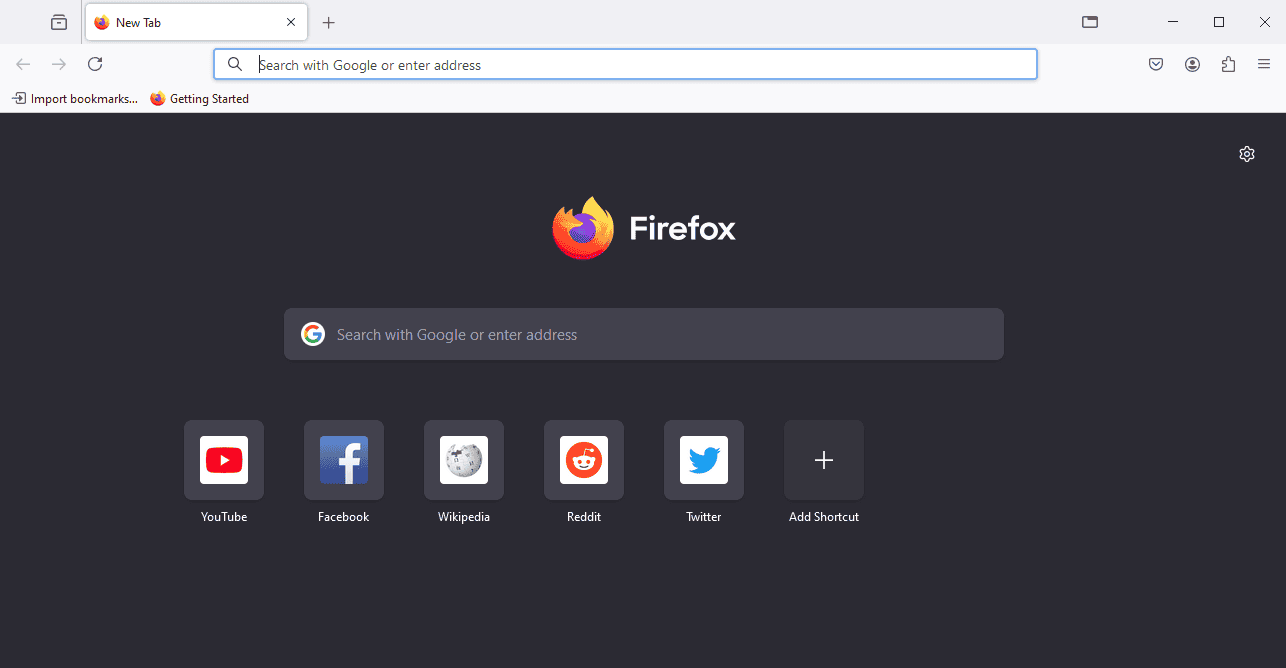The width and height of the screenshot is (1286, 668).
Task: Select the New Tab tab
Action: (196, 22)
